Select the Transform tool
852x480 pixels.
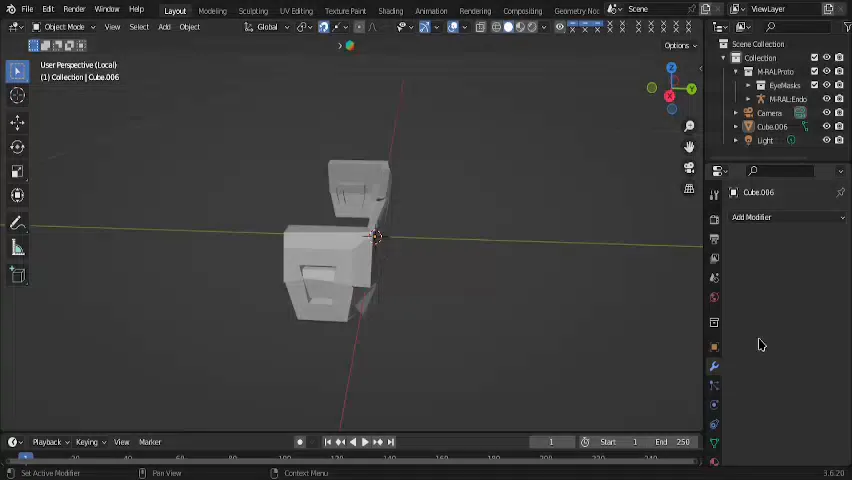point(17,195)
